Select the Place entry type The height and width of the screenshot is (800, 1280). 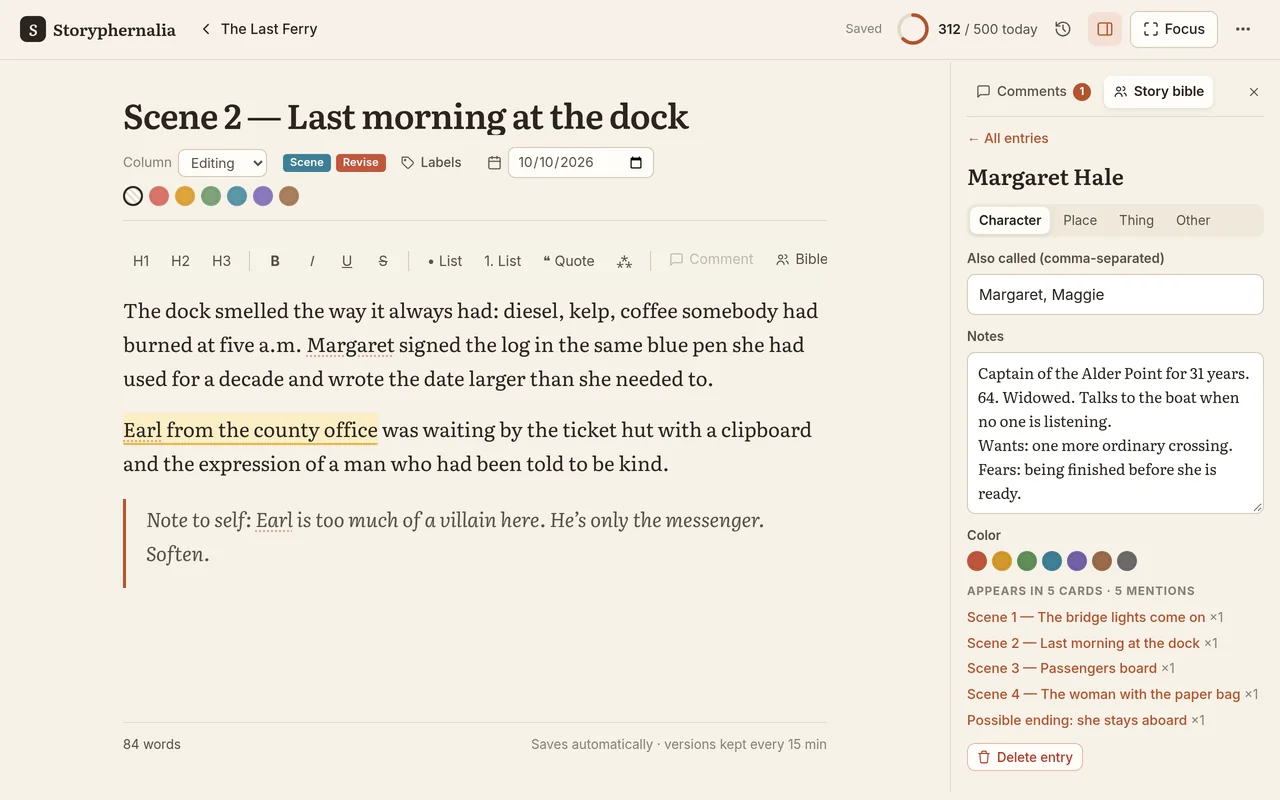tap(1080, 220)
